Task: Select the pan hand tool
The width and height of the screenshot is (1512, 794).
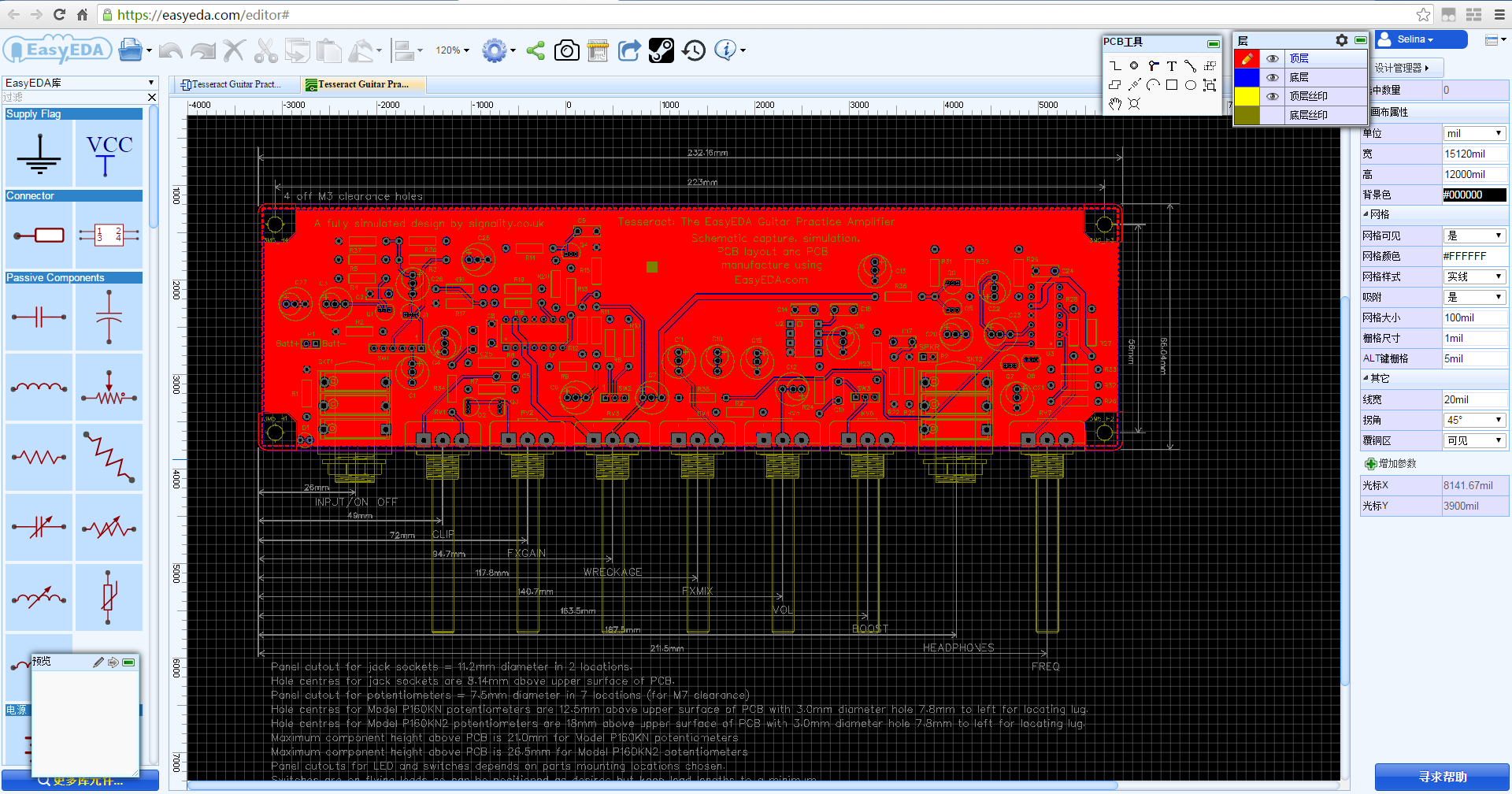Action: click(x=1115, y=104)
